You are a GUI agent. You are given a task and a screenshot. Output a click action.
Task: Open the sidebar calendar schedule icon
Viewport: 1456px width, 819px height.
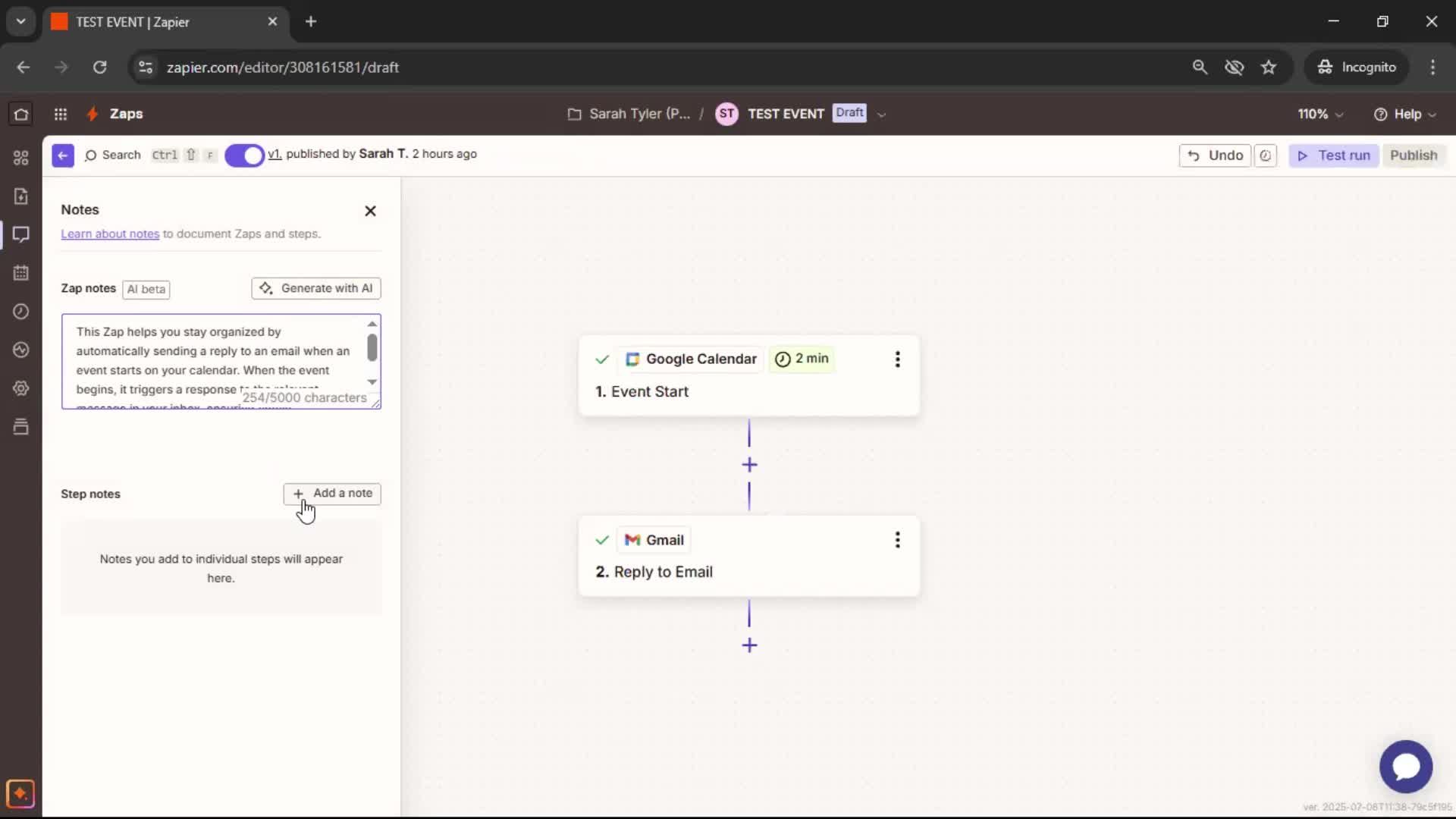(x=21, y=273)
